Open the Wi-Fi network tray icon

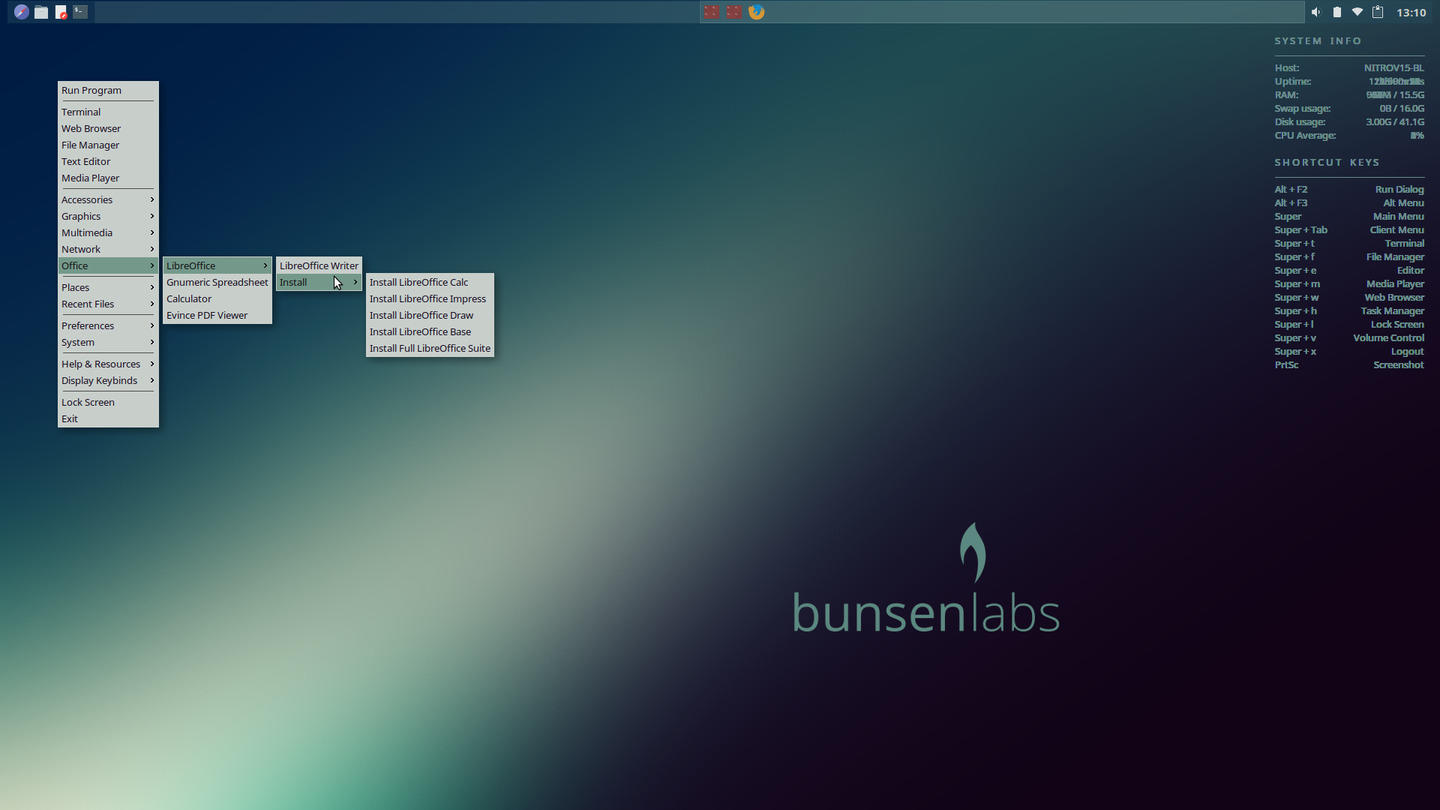tap(1357, 12)
